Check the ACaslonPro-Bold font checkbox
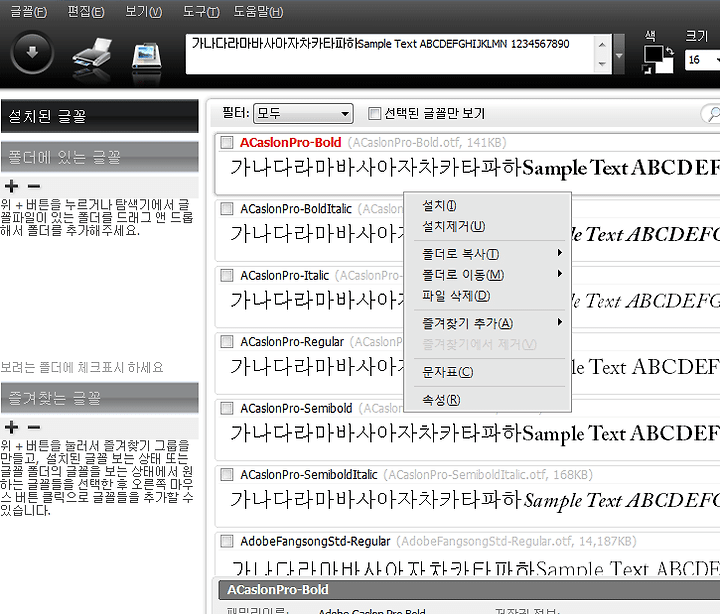The image size is (720, 614). click(x=227, y=142)
